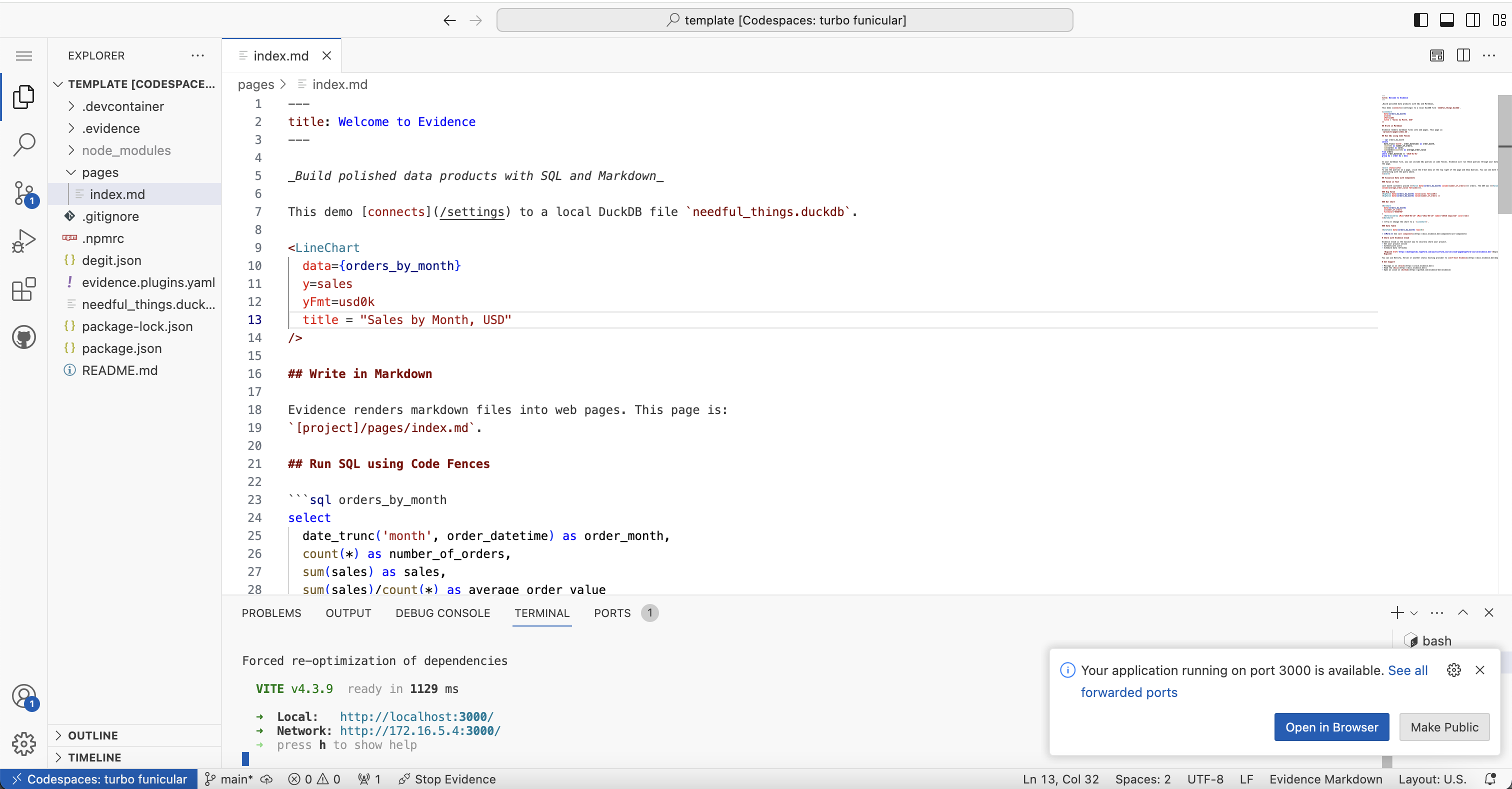Viewport: 1512px width, 789px height.
Task: Open the launch profile dropdown arrow
Action: 1414,613
